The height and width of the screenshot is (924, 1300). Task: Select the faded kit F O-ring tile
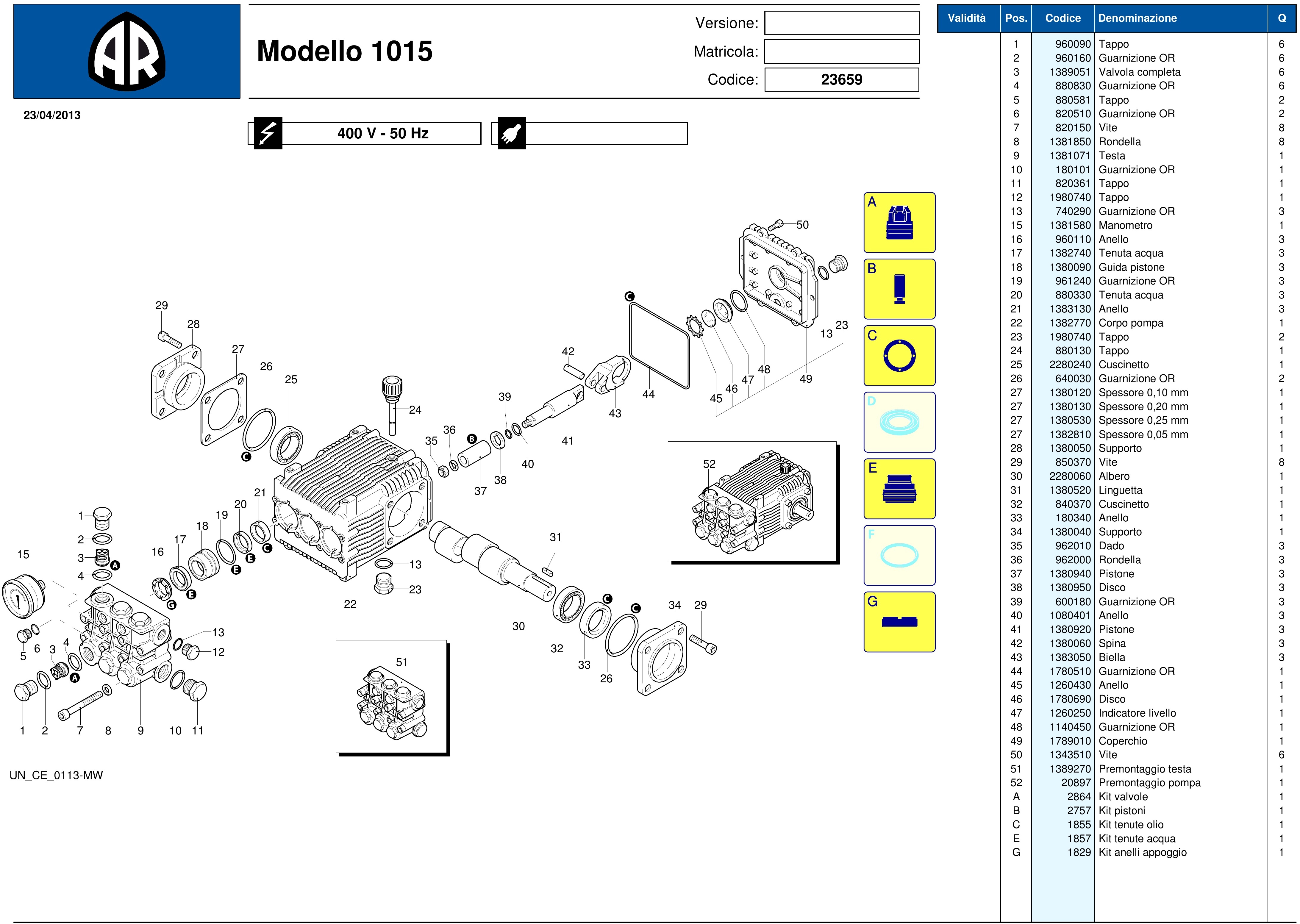(899, 555)
